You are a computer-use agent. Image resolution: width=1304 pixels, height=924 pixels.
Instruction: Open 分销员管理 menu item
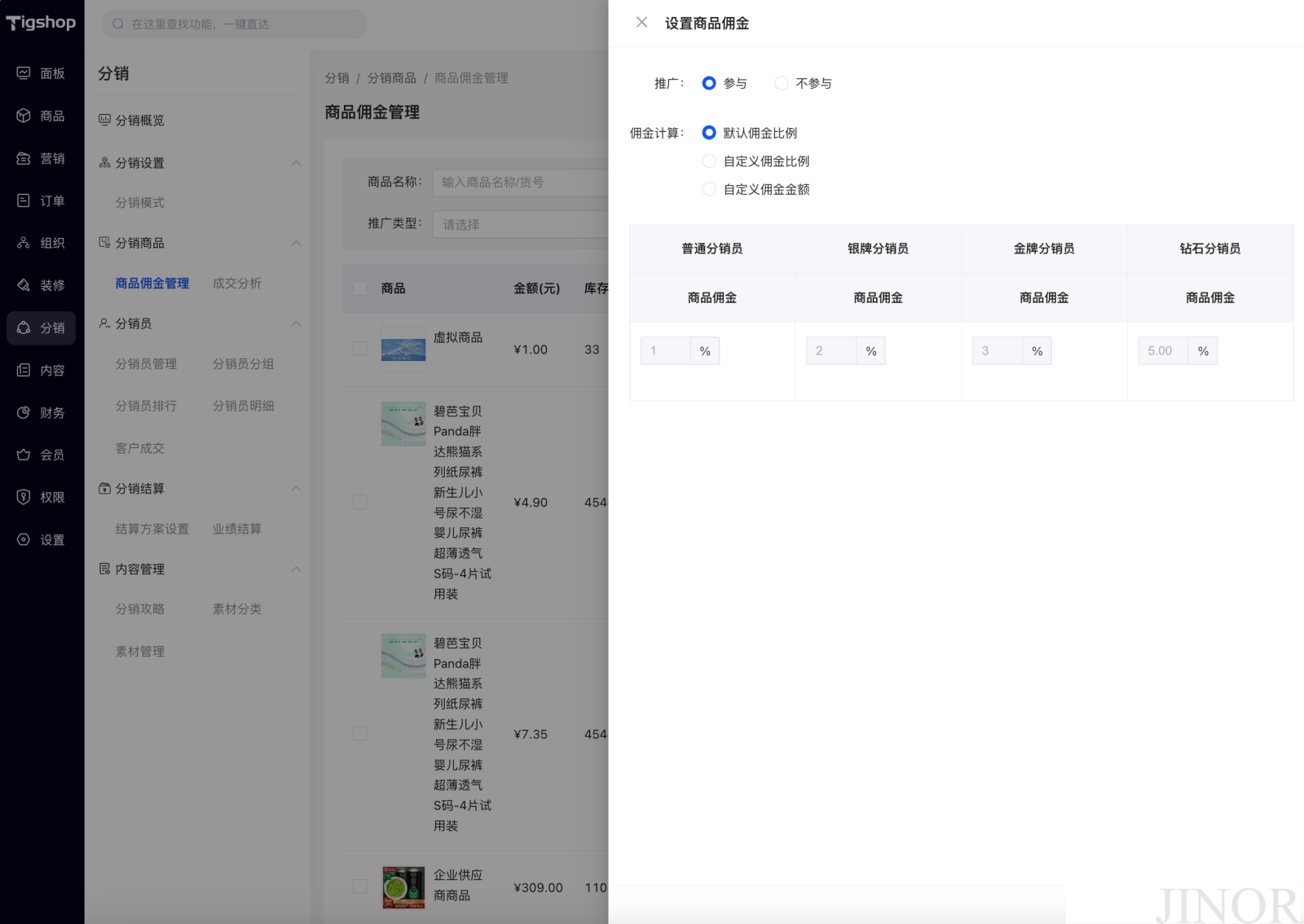coord(146,363)
